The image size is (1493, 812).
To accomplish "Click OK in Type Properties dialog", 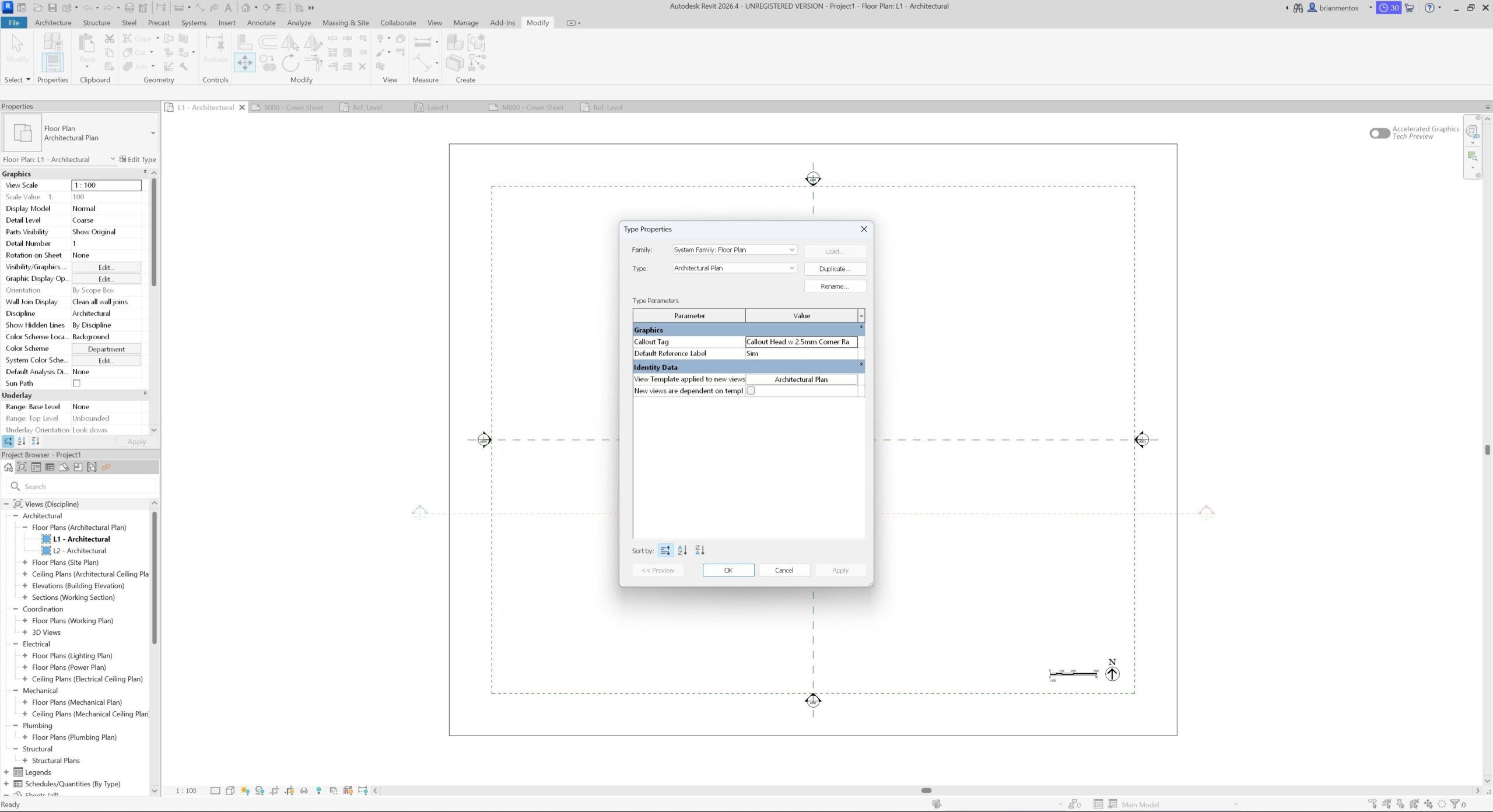I will pyautogui.click(x=728, y=570).
